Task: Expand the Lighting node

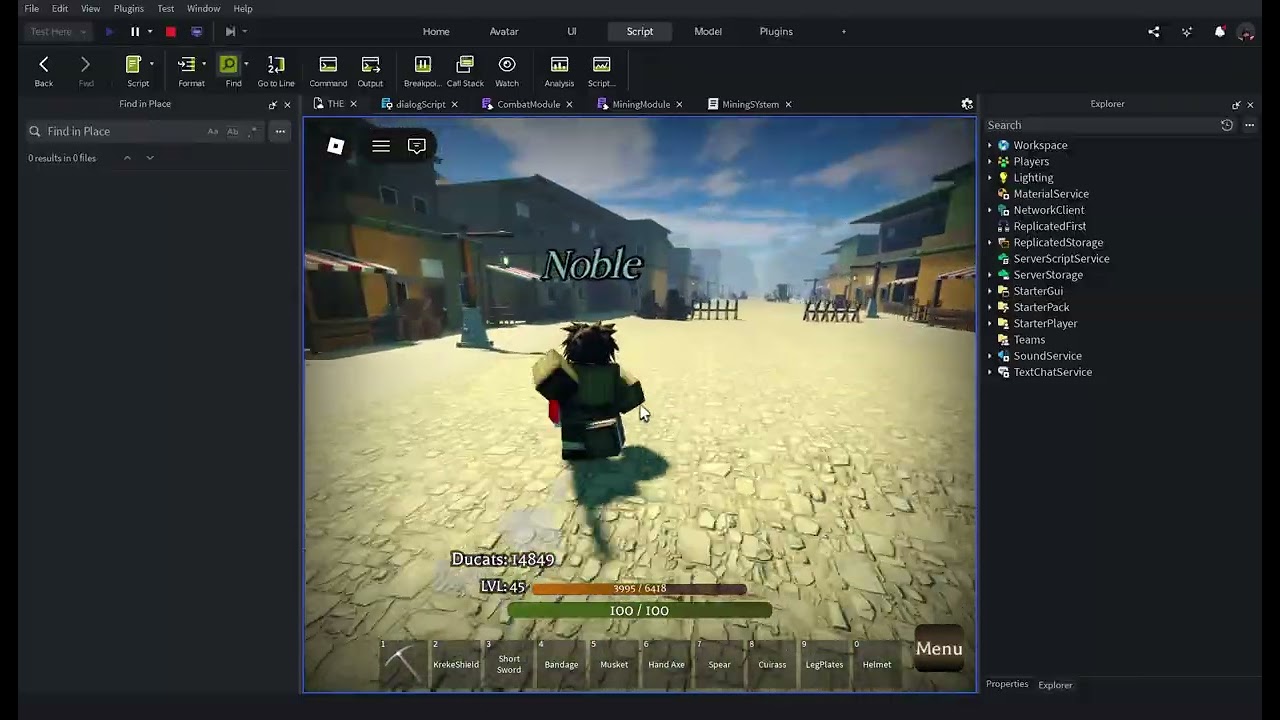Action: point(990,178)
